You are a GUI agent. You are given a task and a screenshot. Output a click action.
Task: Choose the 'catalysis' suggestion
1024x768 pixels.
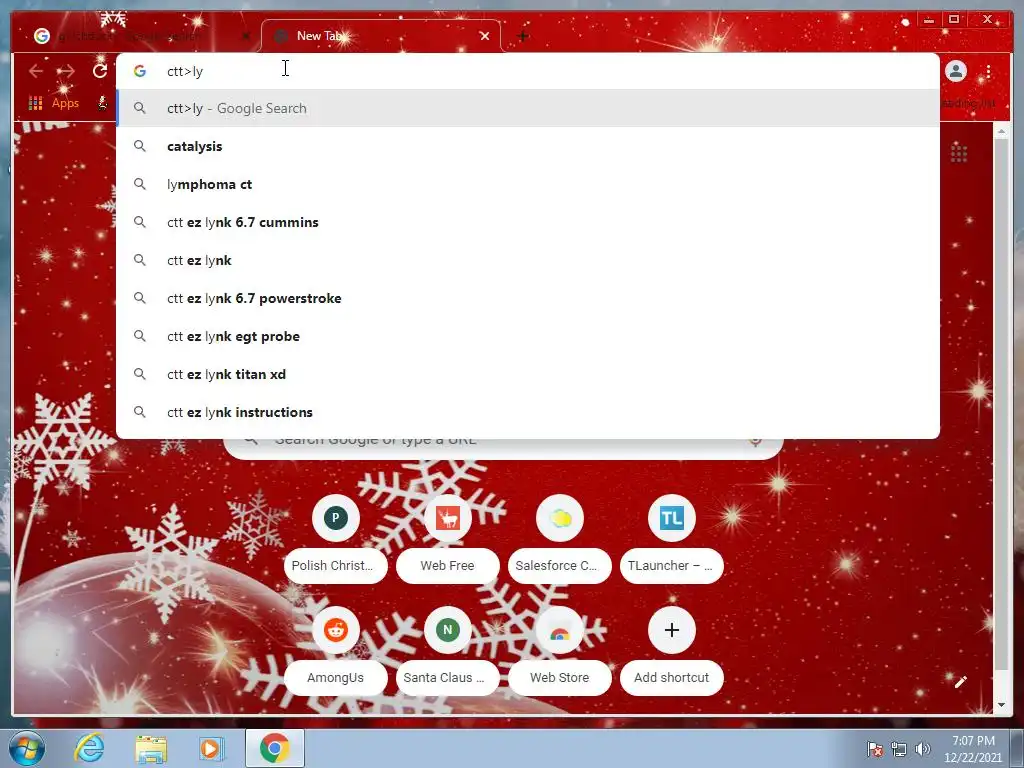click(528, 146)
